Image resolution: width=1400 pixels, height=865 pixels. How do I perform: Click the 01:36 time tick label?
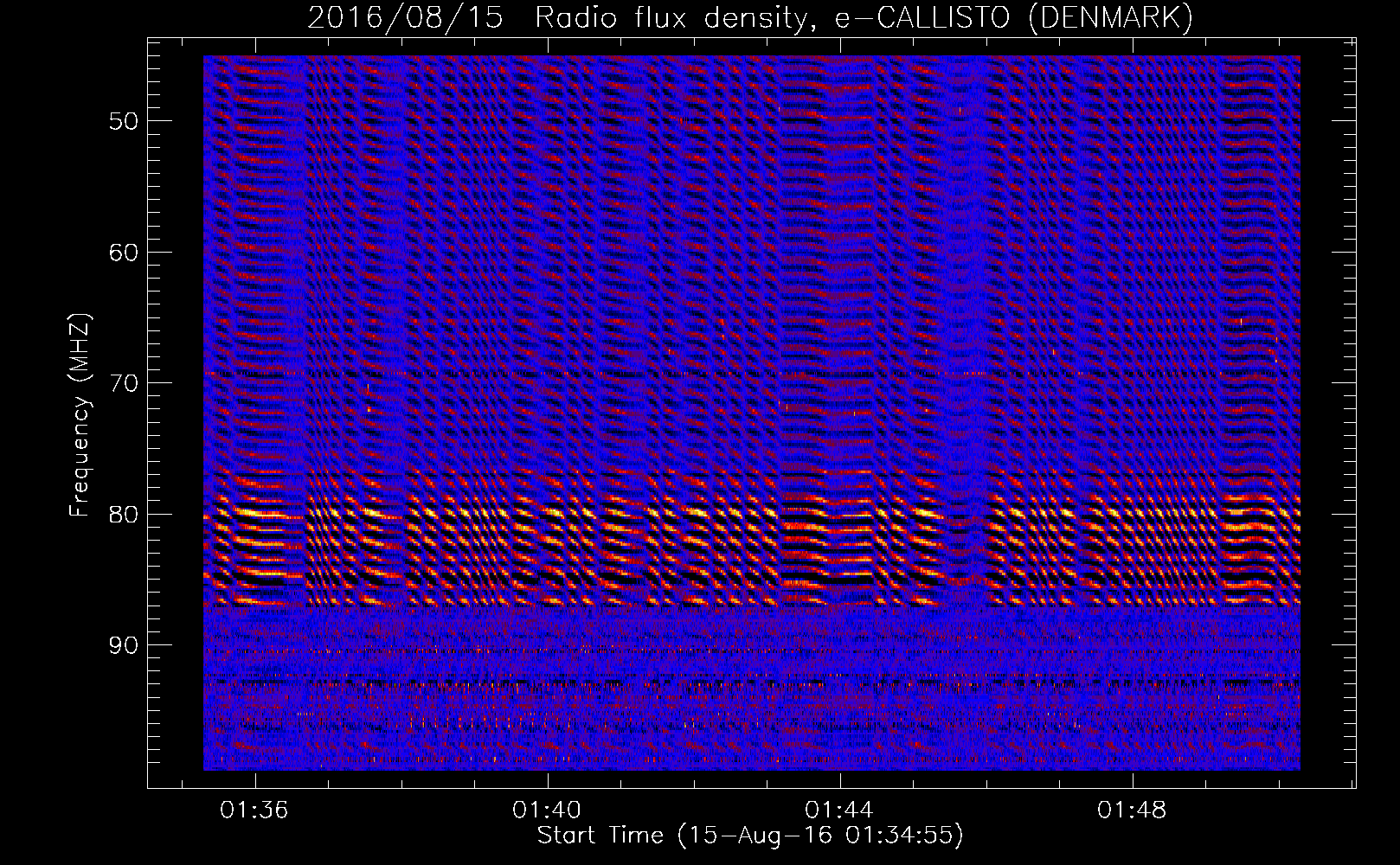point(254,811)
